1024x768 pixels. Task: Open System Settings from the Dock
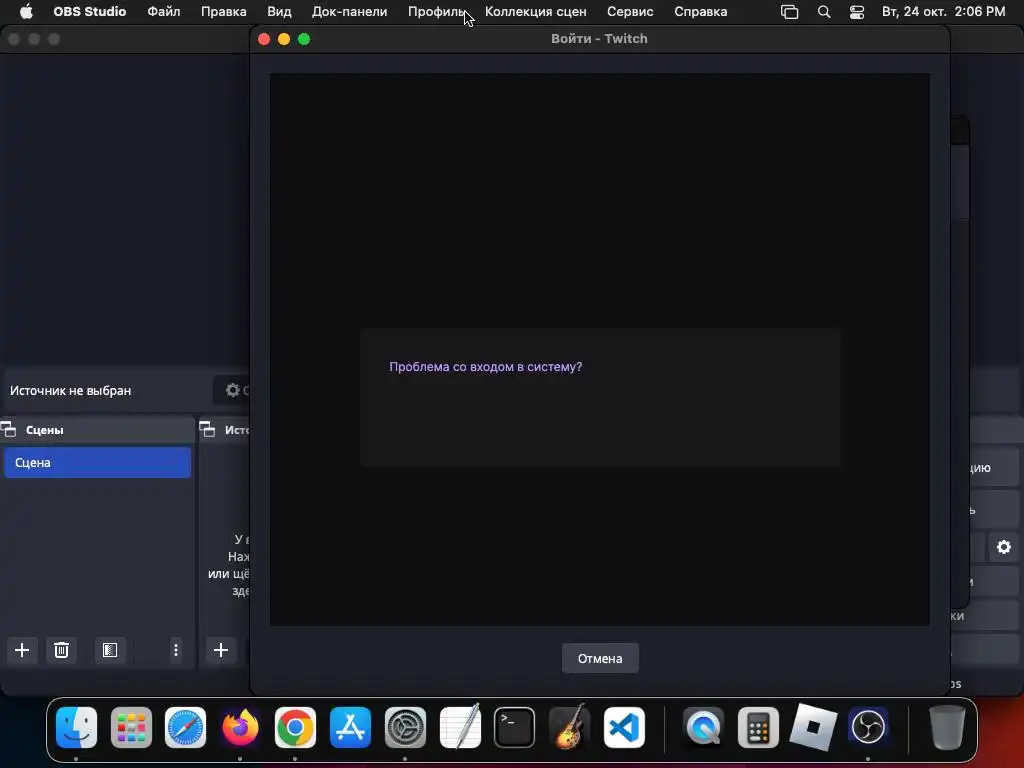click(405, 727)
